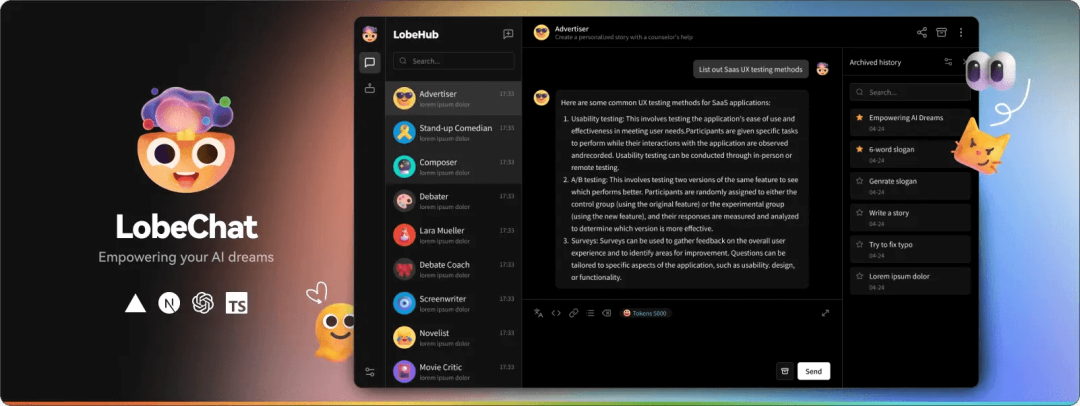
Task: Click the LobeHub title text
Action: pos(415,34)
